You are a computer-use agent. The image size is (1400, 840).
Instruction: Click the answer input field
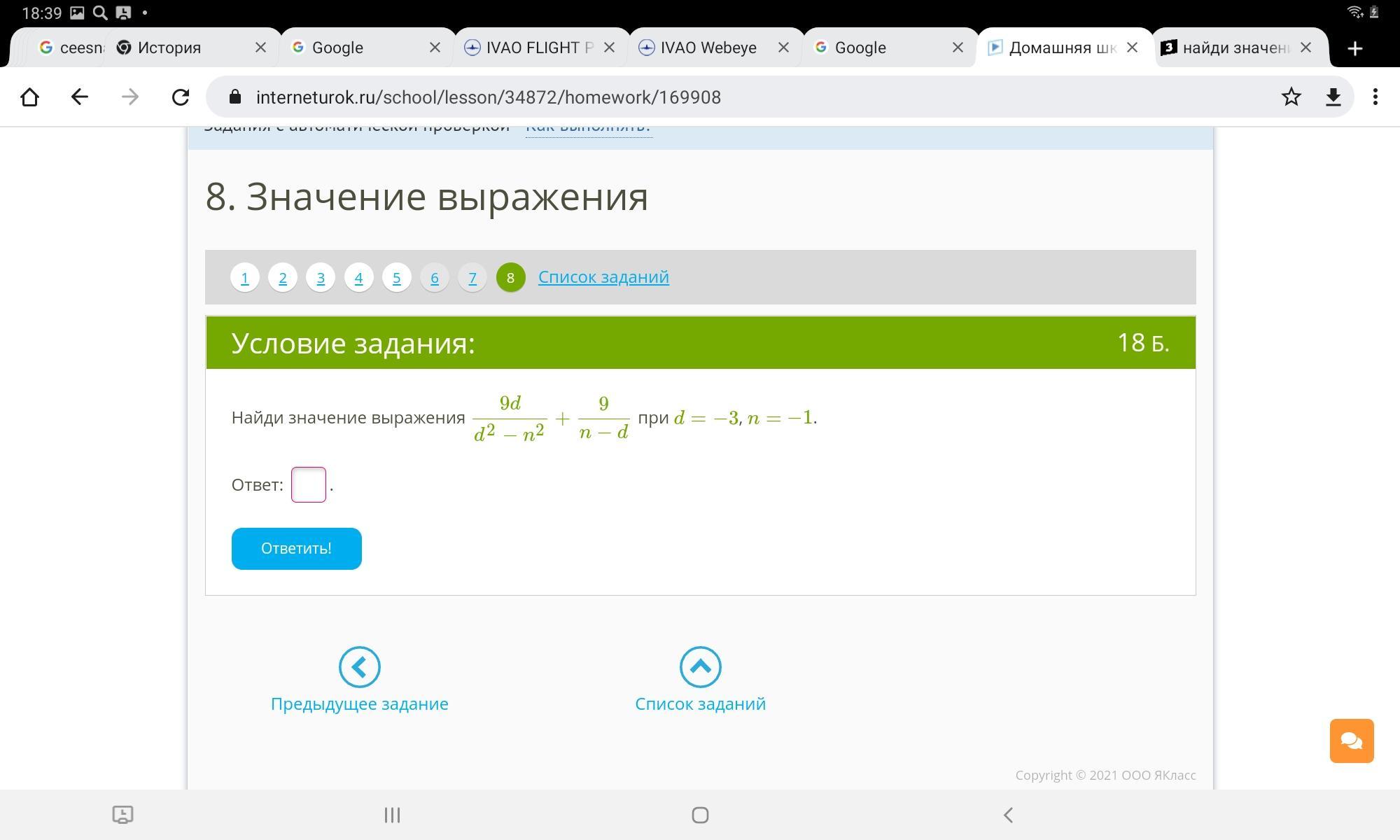point(308,484)
